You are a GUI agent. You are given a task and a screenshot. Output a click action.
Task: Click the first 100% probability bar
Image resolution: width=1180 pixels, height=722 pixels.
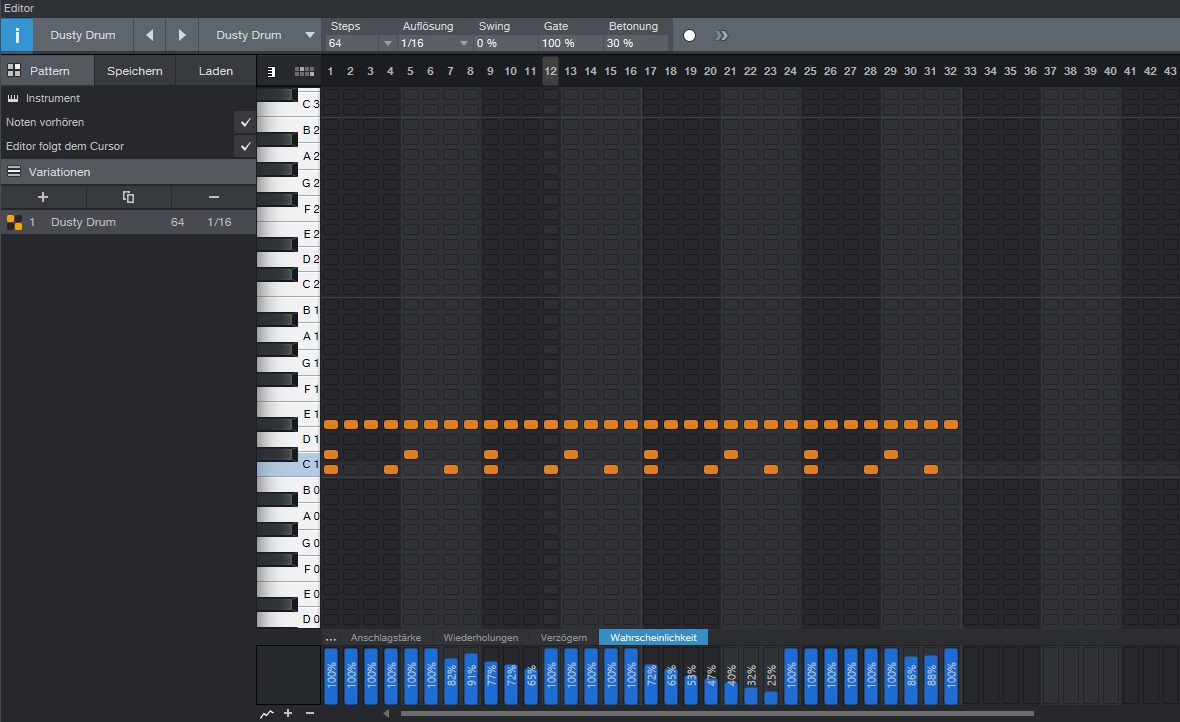(332, 676)
